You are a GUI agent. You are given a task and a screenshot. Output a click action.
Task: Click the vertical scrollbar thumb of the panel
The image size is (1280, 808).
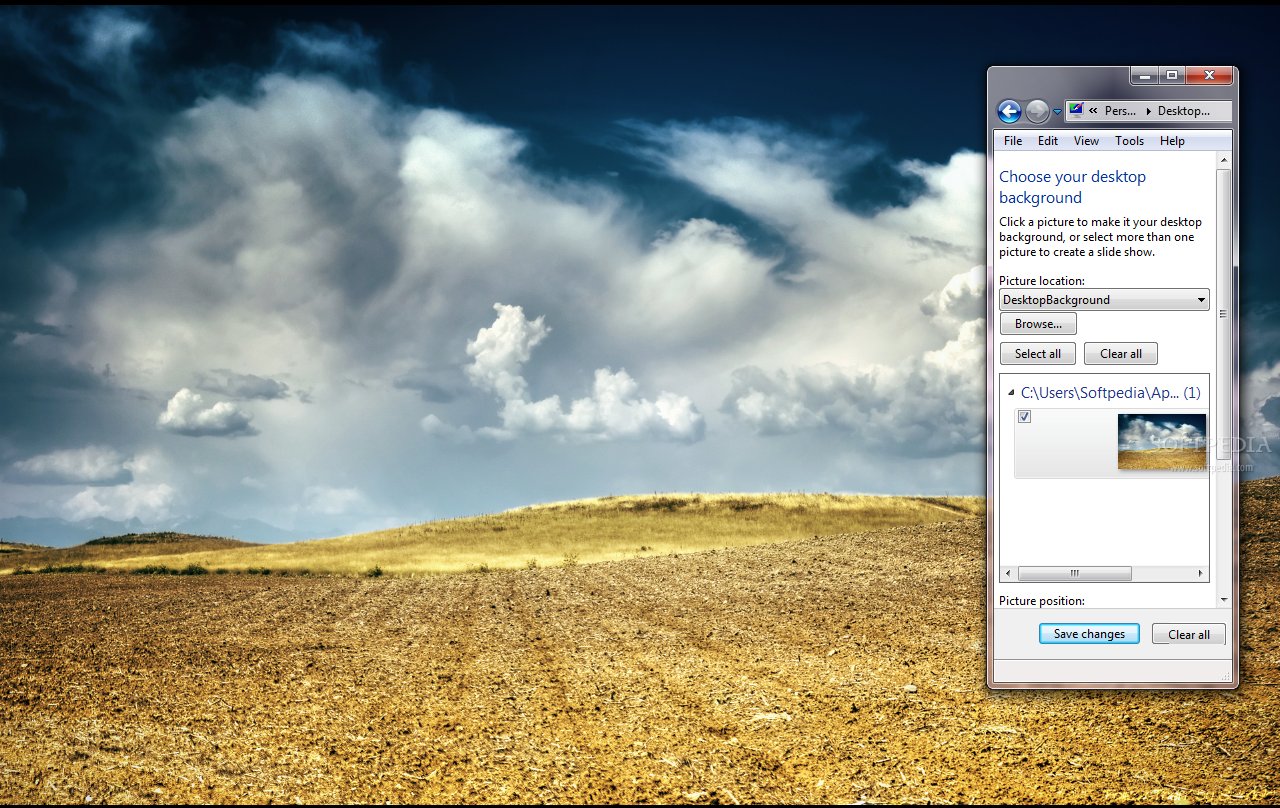1224,312
